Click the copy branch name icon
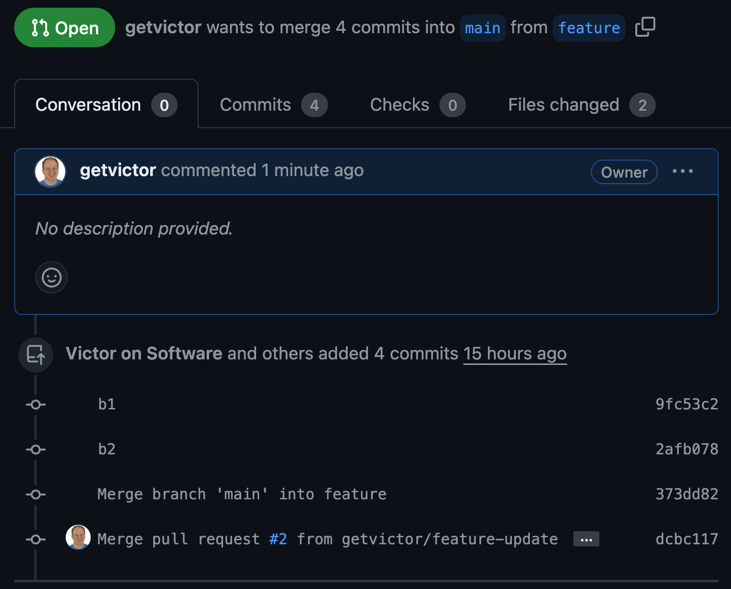This screenshot has width=731, height=589. click(x=645, y=27)
